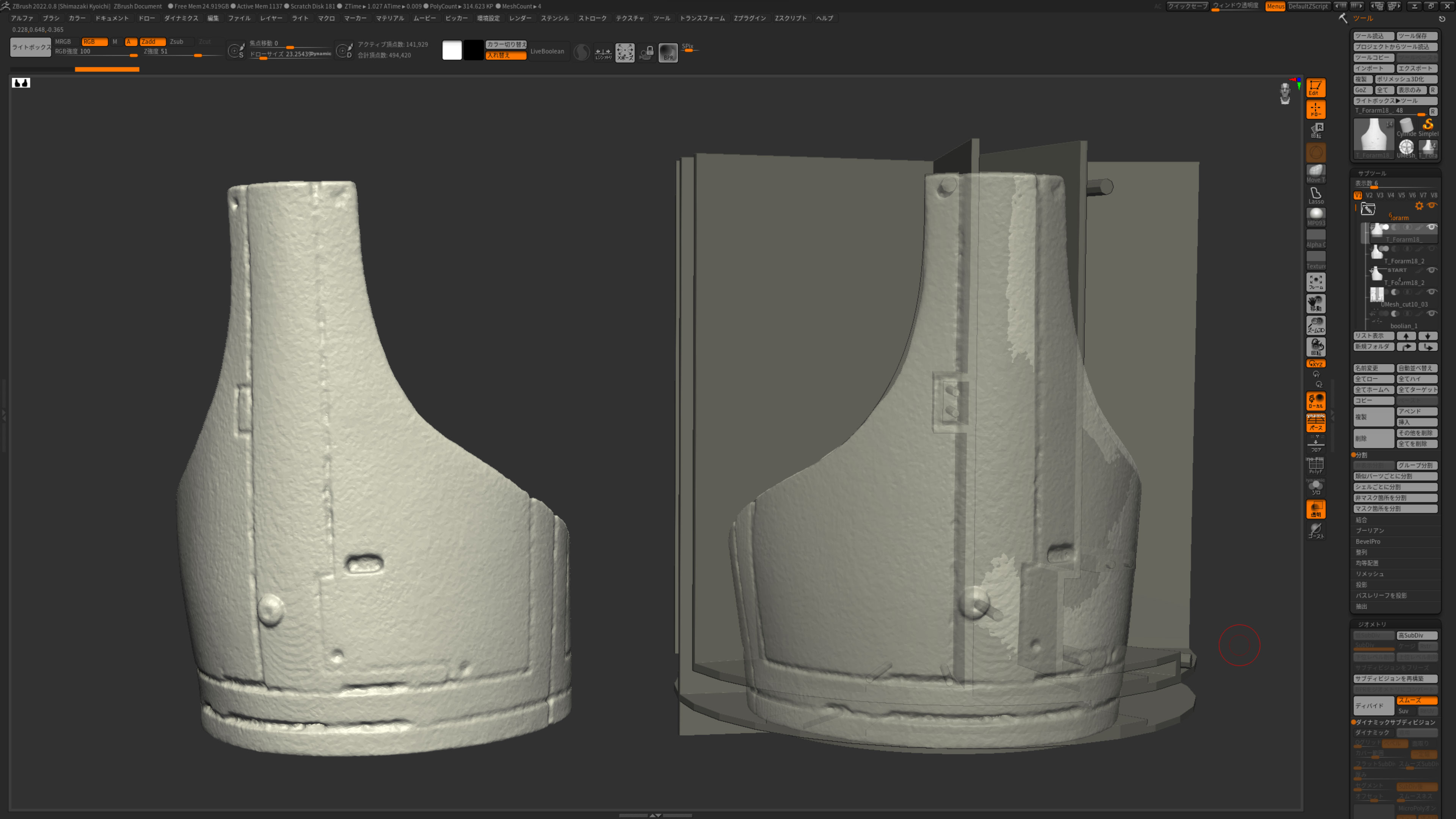Select the UMesh tool thumbnail
This screenshot has height=819, width=1456.
[x=1406, y=149]
